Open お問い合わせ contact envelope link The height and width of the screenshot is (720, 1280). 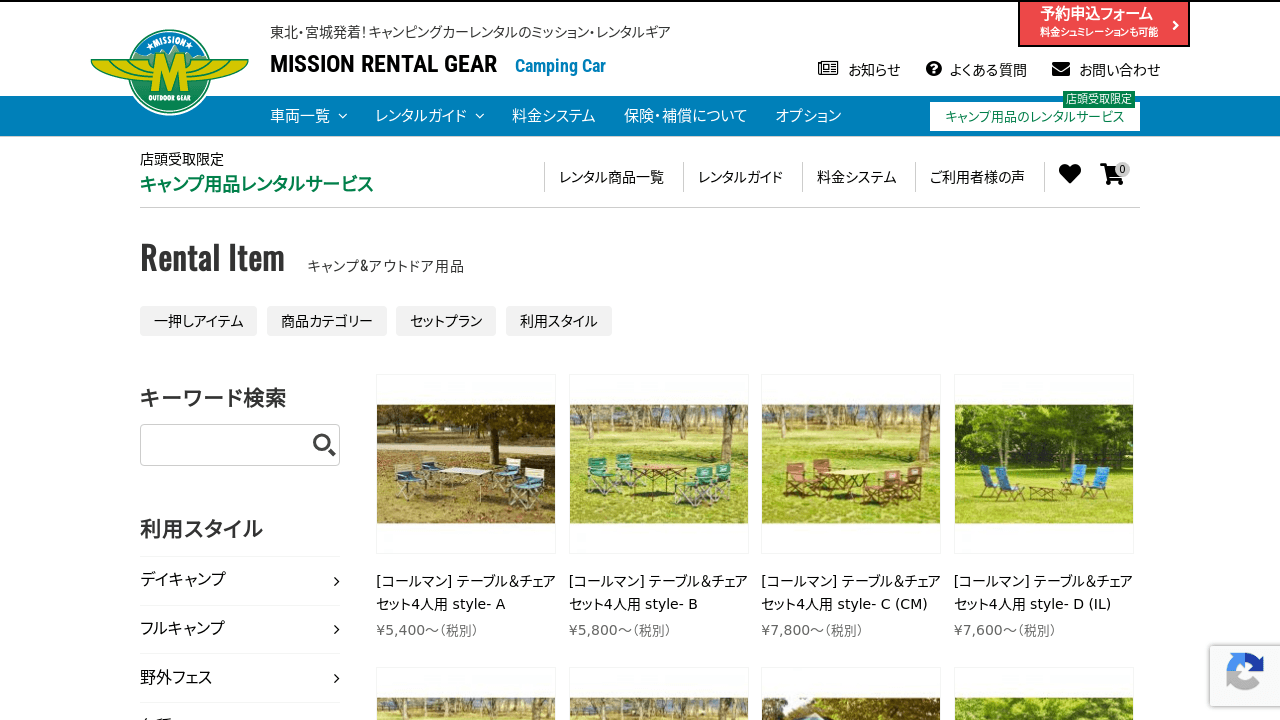coord(1106,69)
